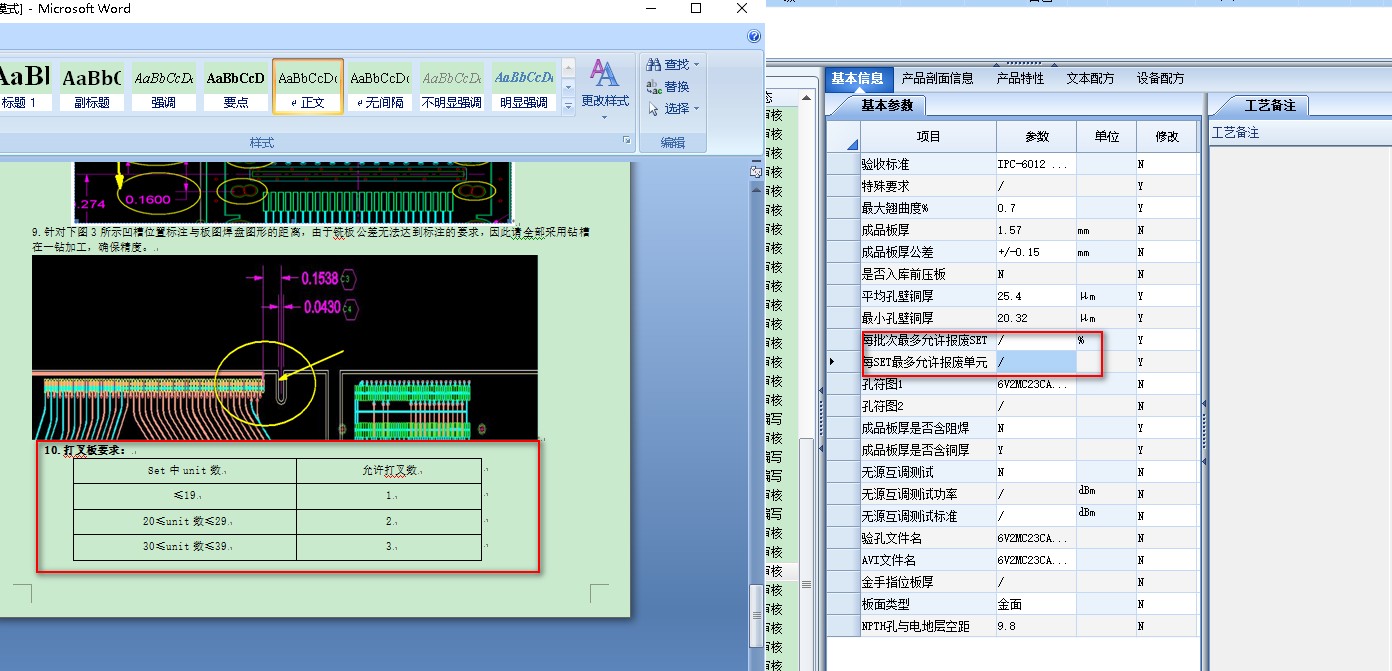Apply the 副标题 style
The height and width of the screenshot is (671, 1392).
tap(91, 86)
